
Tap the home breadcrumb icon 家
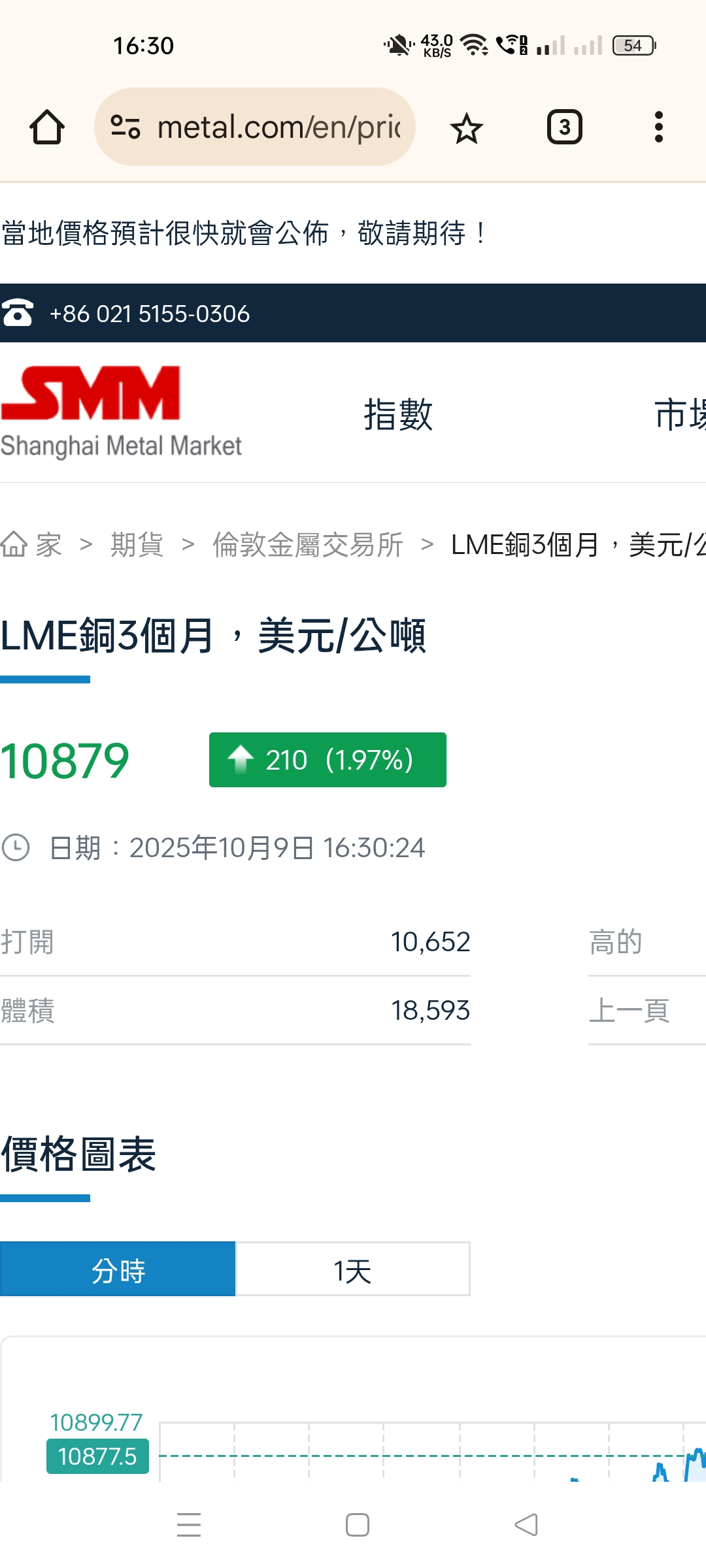31,544
